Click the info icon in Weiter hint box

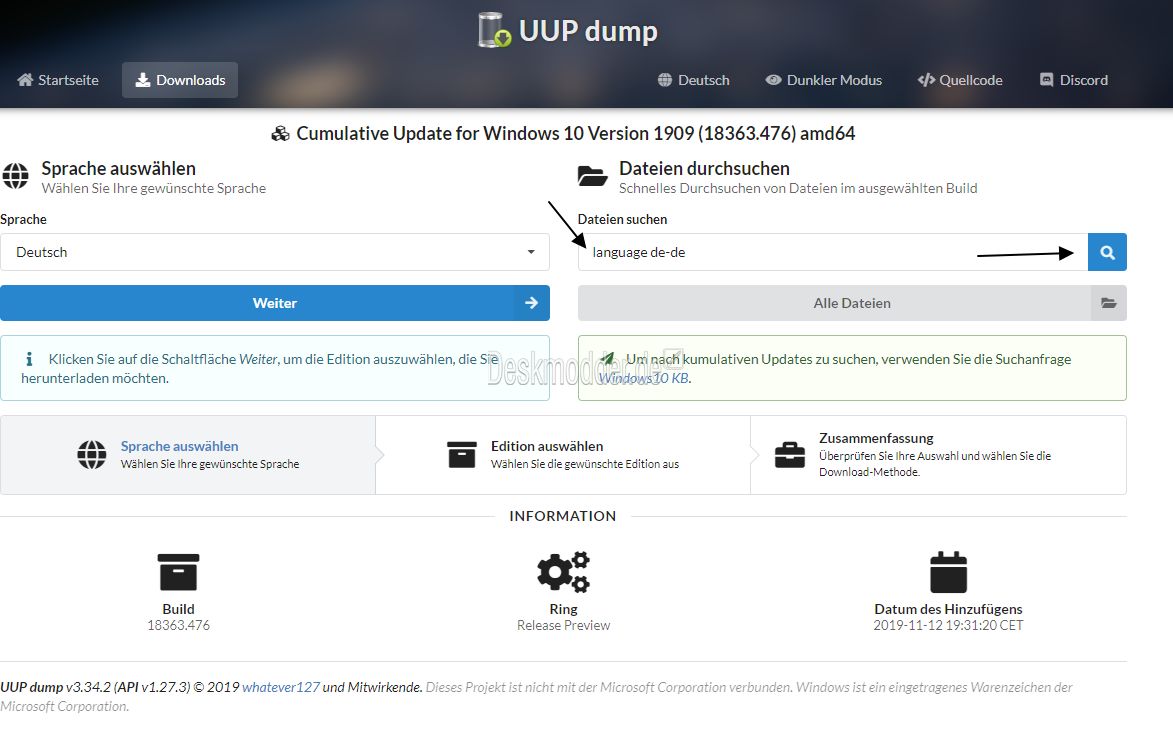[29, 359]
